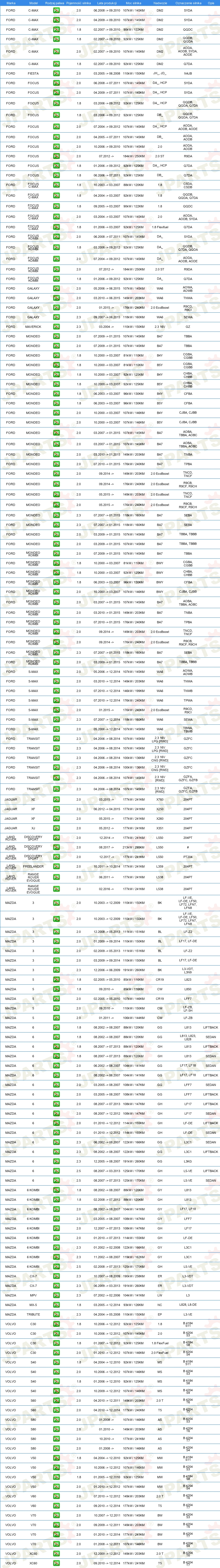Click the PT204 engine code cell

coord(188,857)
